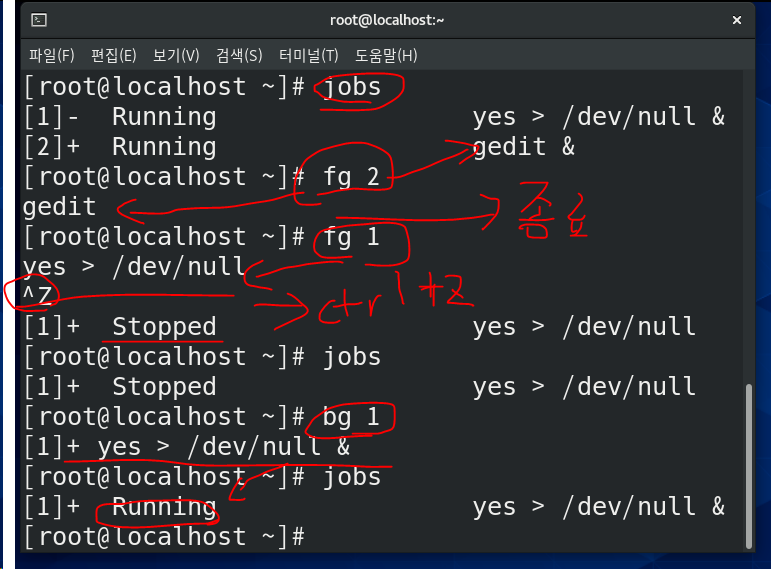
Task: Click the '[1]+ yes > /dev/null &' line
Action: 187,447
